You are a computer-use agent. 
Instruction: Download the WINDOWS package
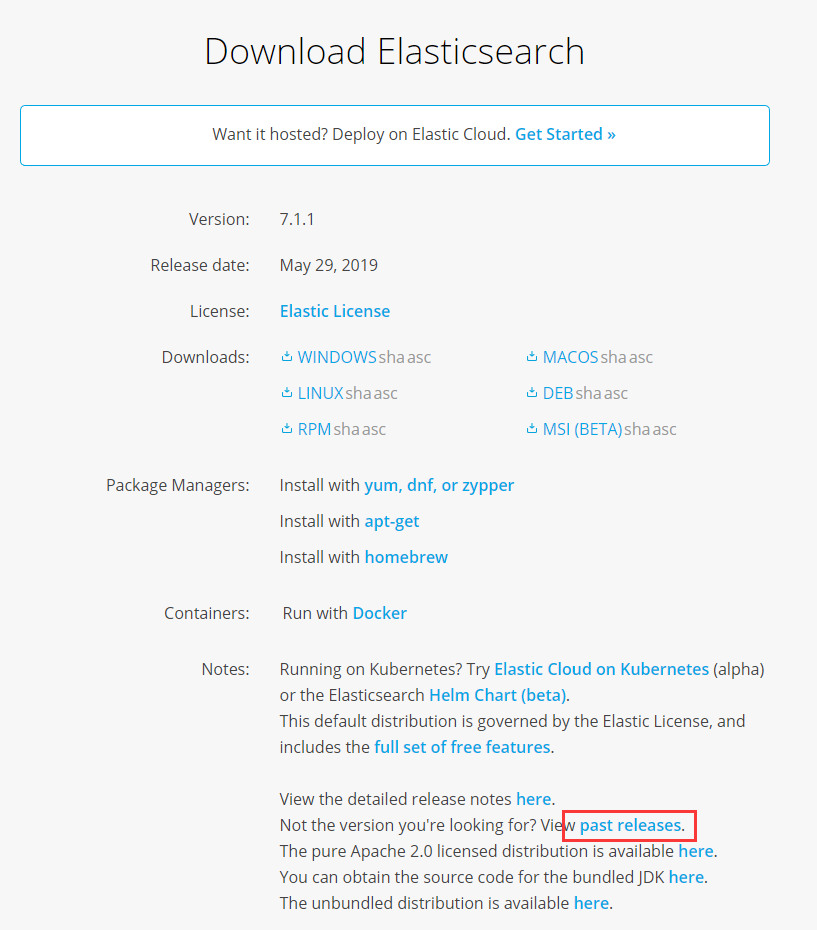(x=337, y=357)
